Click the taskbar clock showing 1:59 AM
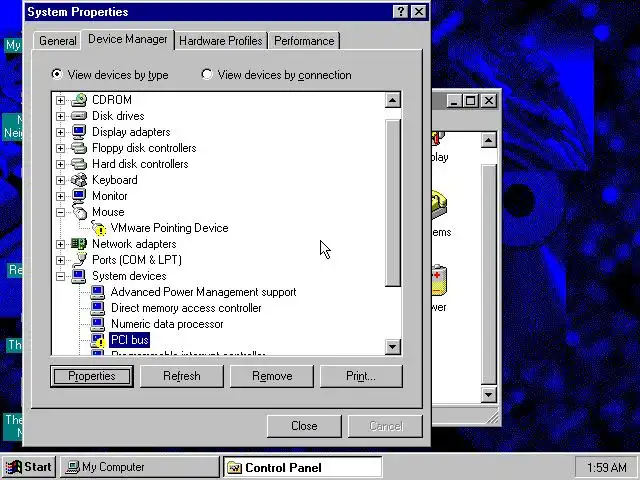The width and height of the screenshot is (640, 480). [x=607, y=467]
